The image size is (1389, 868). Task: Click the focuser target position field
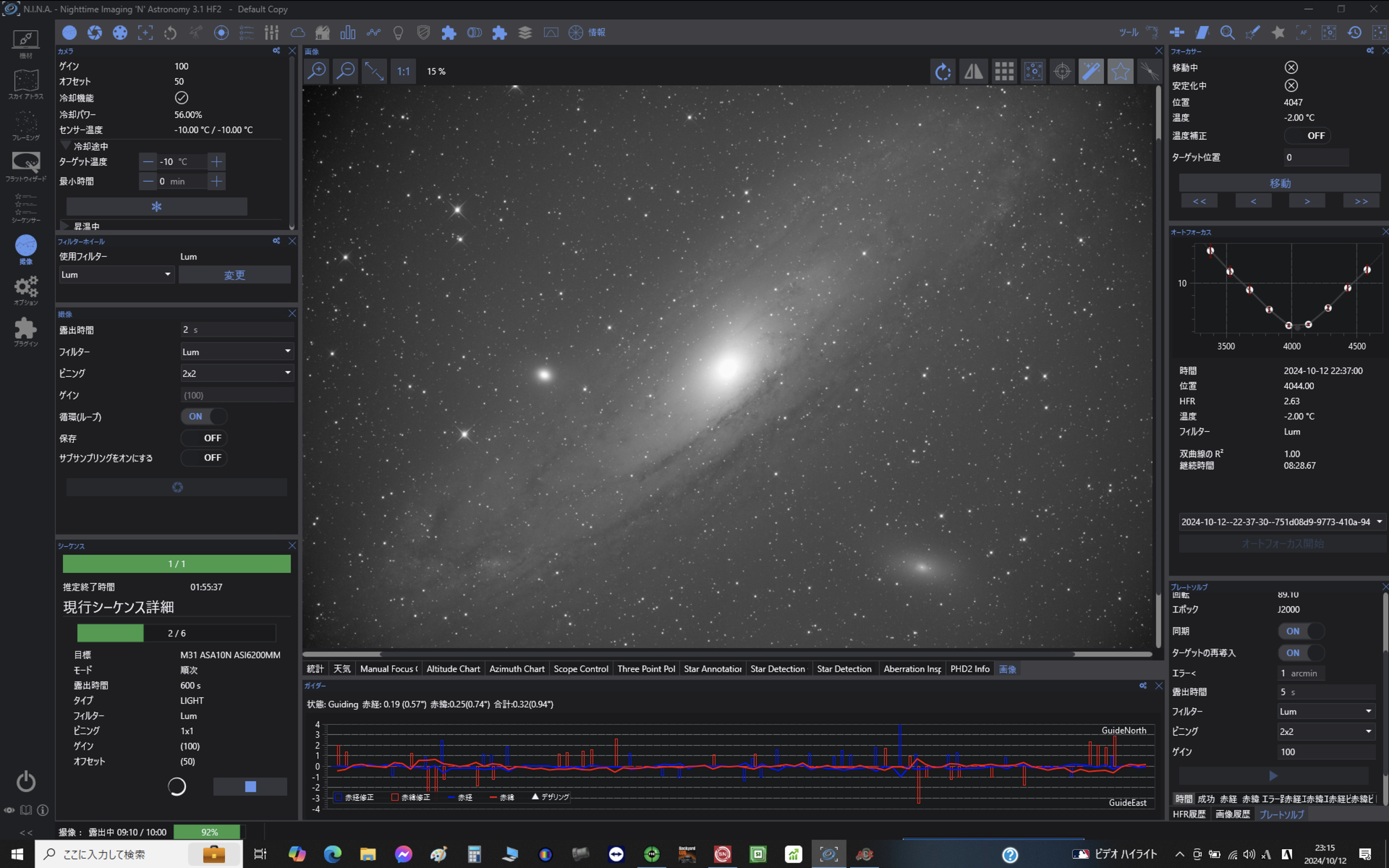point(1315,157)
